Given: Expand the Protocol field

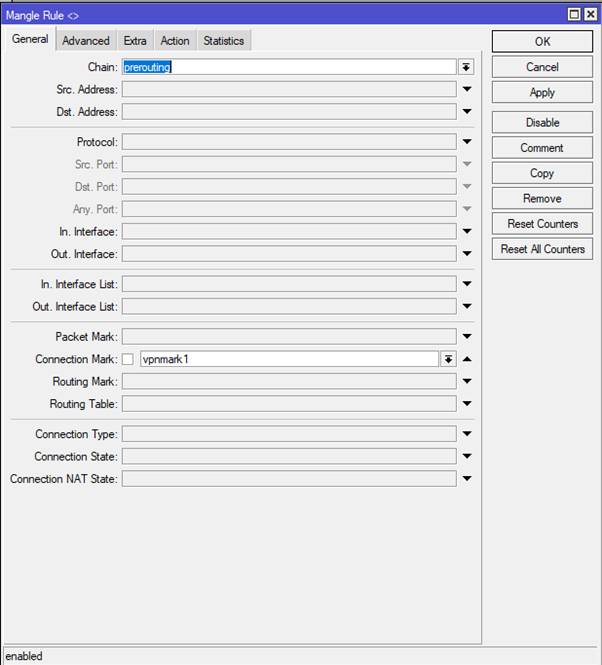Looking at the screenshot, I should (x=467, y=142).
